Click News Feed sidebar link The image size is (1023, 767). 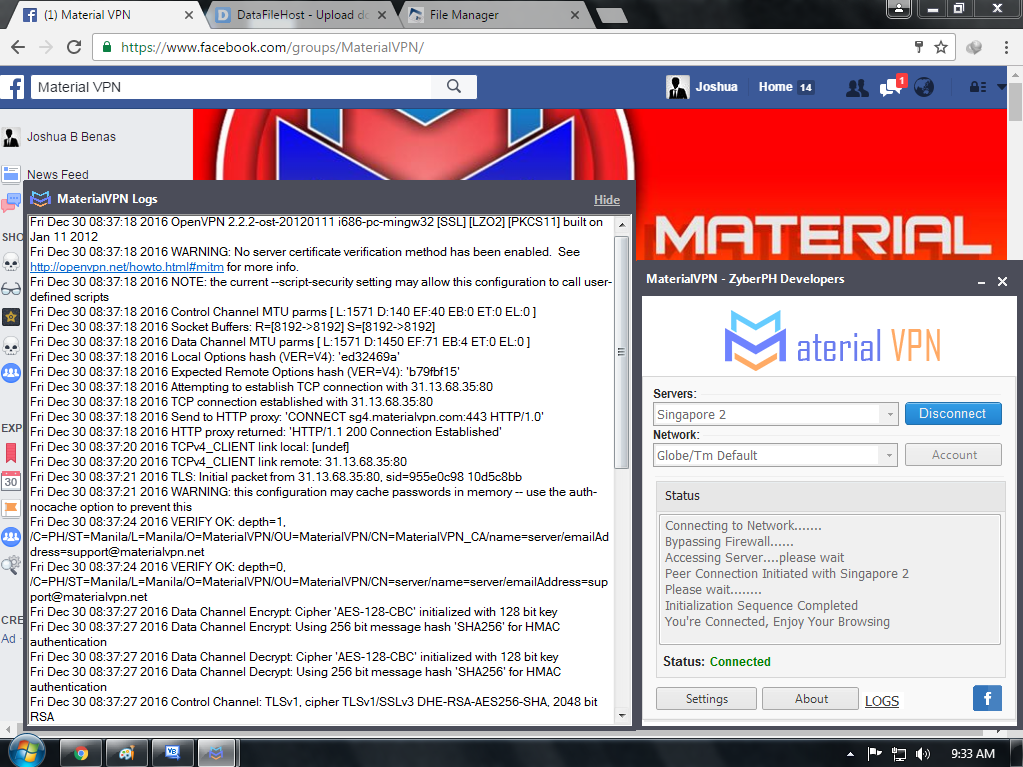(57, 174)
